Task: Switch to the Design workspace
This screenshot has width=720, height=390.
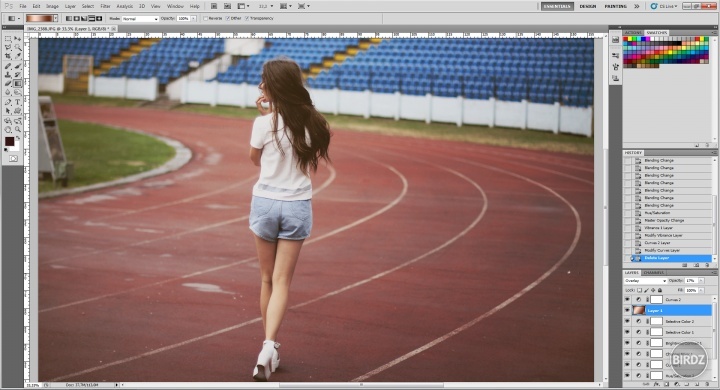Action: 588,6
